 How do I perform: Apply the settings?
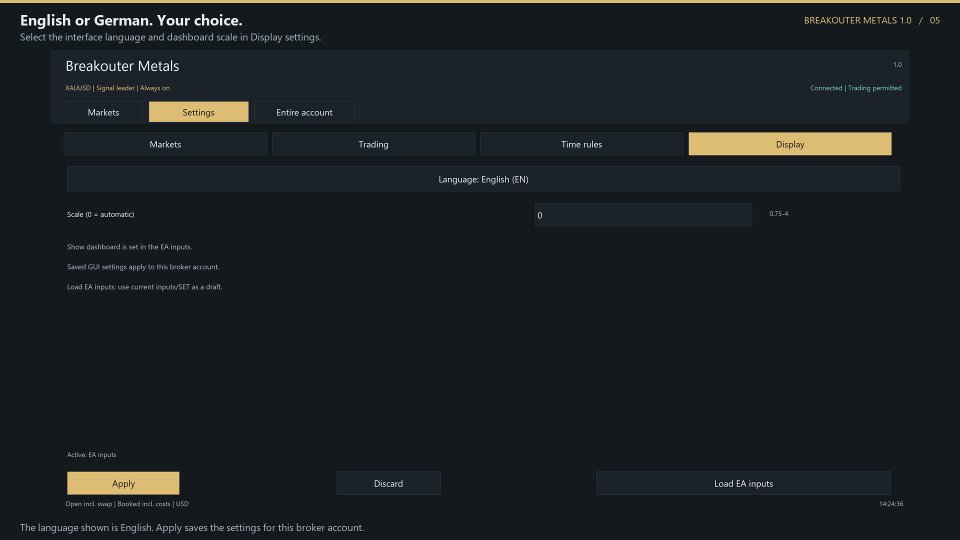pyautogui.click(x=123, y=483)
